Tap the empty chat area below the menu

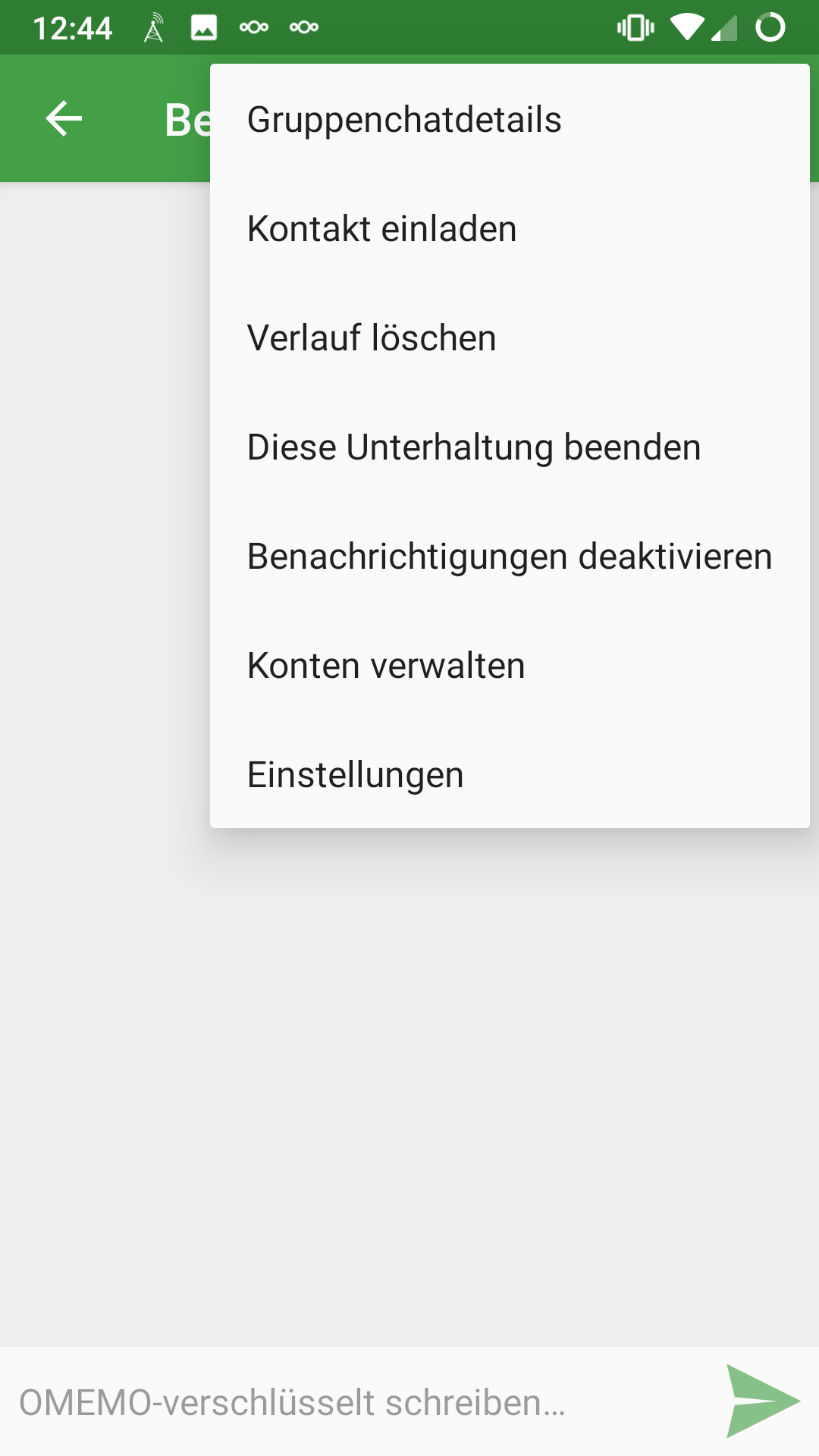(409, 1100)
